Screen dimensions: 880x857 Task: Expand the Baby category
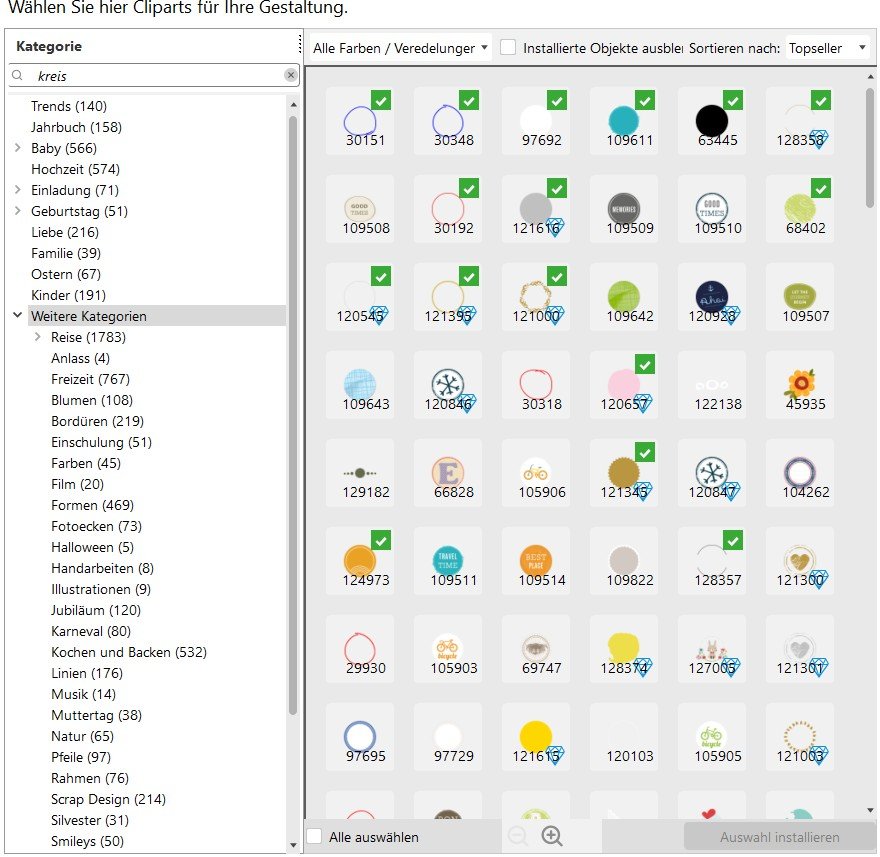tap(18, 148)
